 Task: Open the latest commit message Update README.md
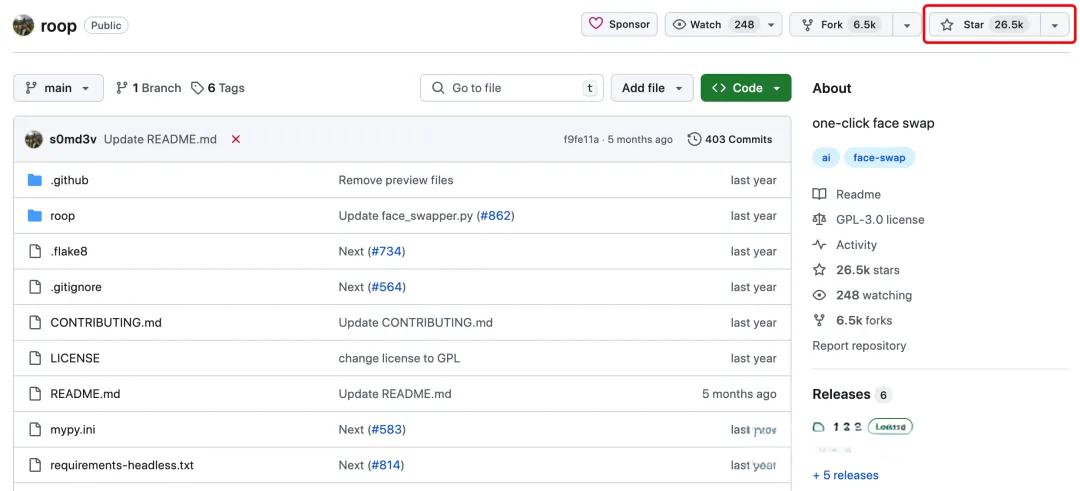(160, 139)
